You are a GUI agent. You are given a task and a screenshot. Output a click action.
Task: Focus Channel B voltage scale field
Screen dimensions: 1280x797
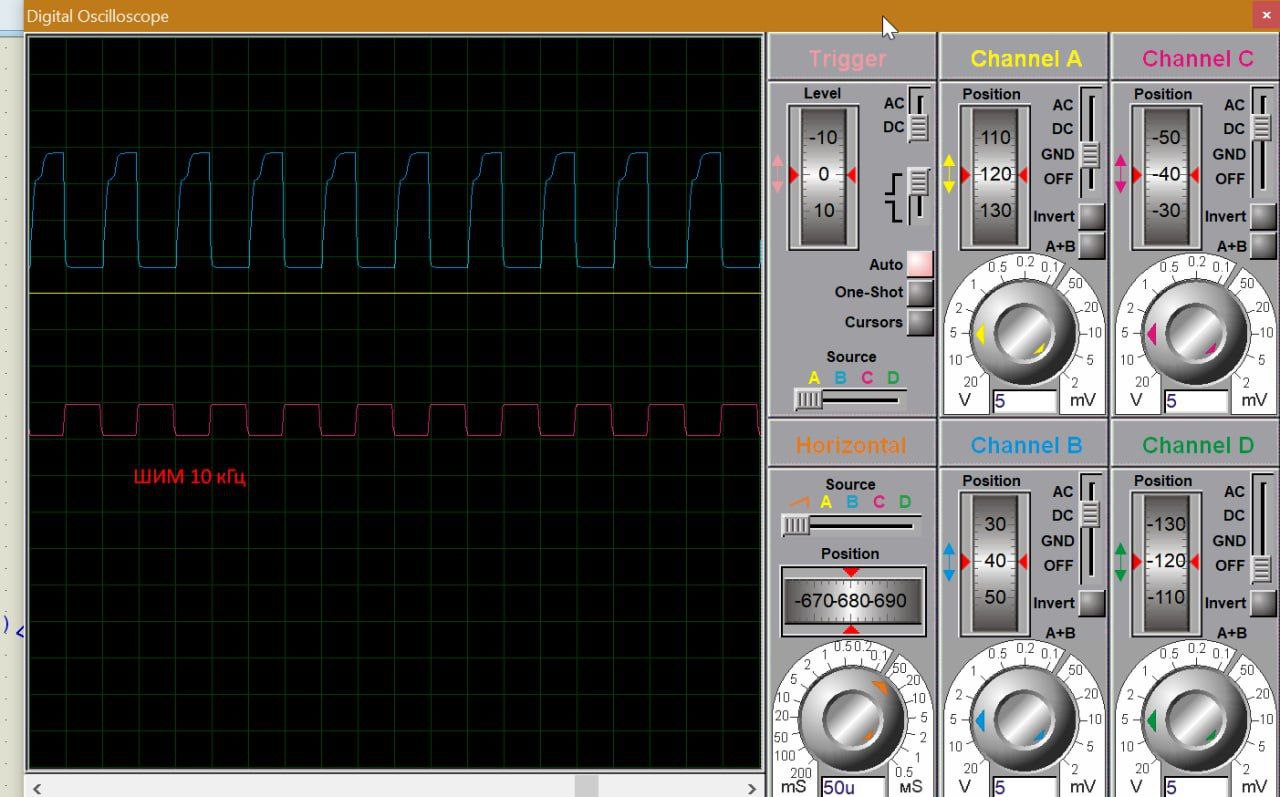(x=1024, y=787)
